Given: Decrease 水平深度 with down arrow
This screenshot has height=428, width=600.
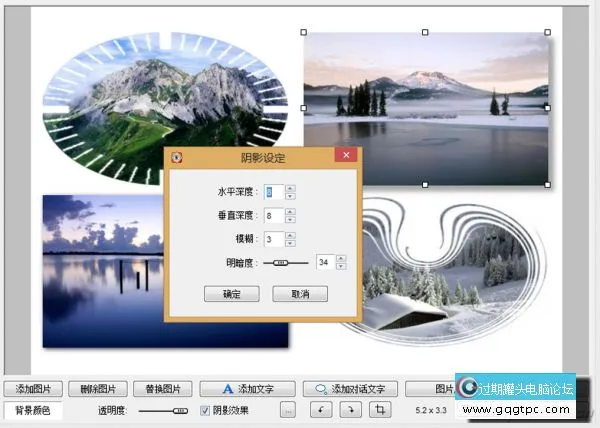Looking at the screenshot, I should (x=290, y=196).
